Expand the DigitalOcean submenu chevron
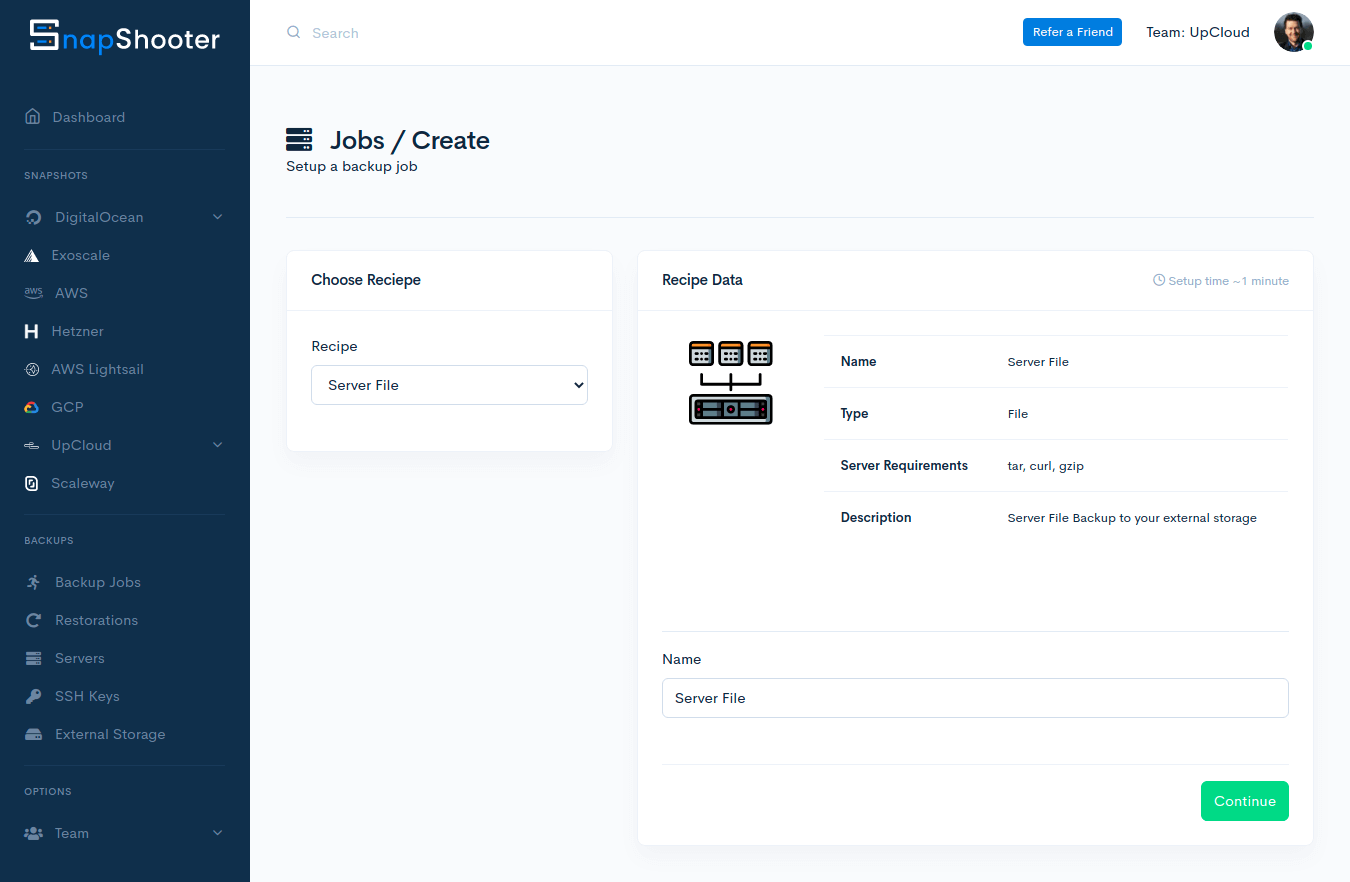This screenshot has width=1350, height=882. click(x=217, y=217)
